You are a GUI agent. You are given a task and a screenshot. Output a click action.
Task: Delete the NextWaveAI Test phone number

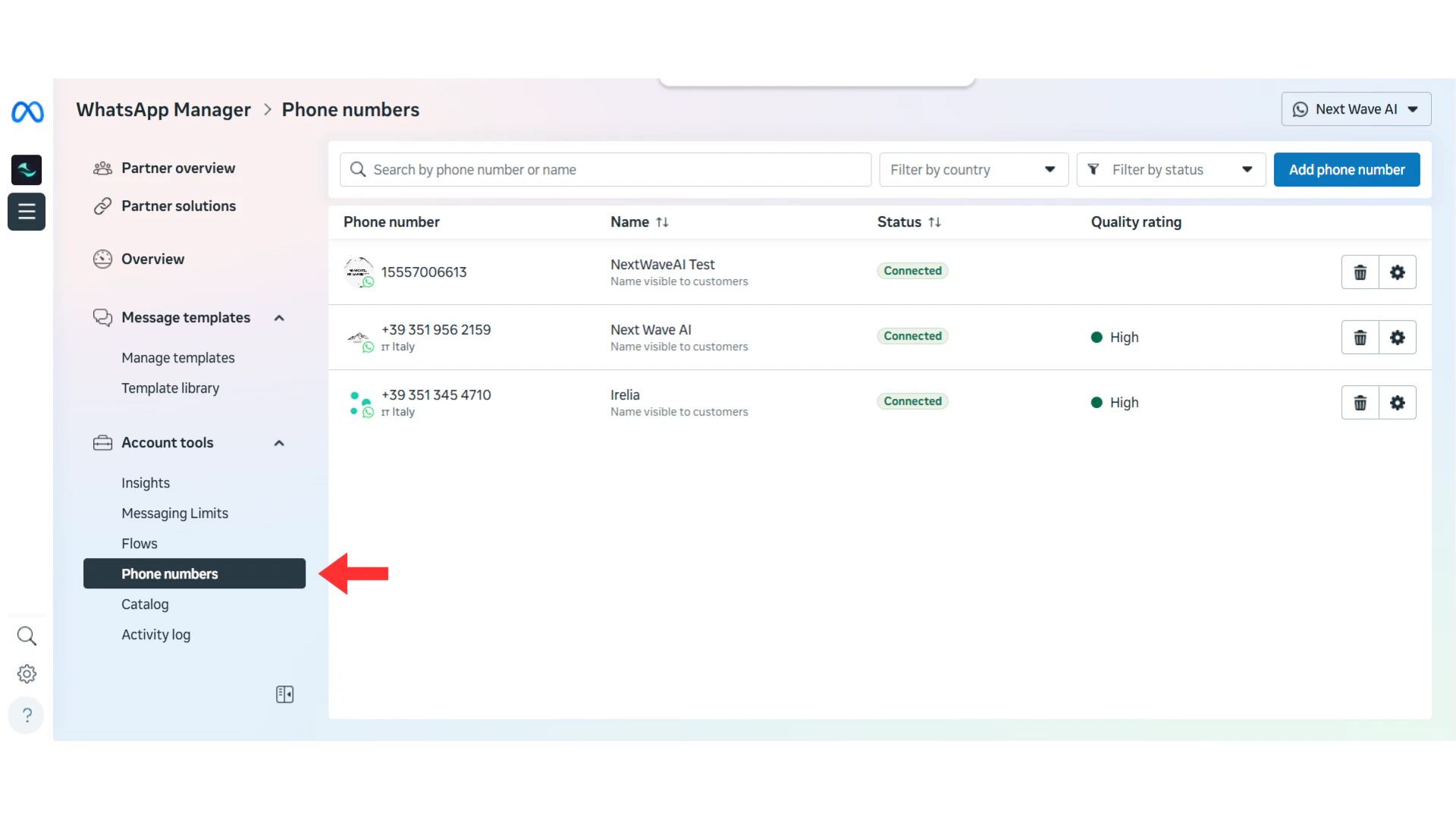(x=1360, y=272)
